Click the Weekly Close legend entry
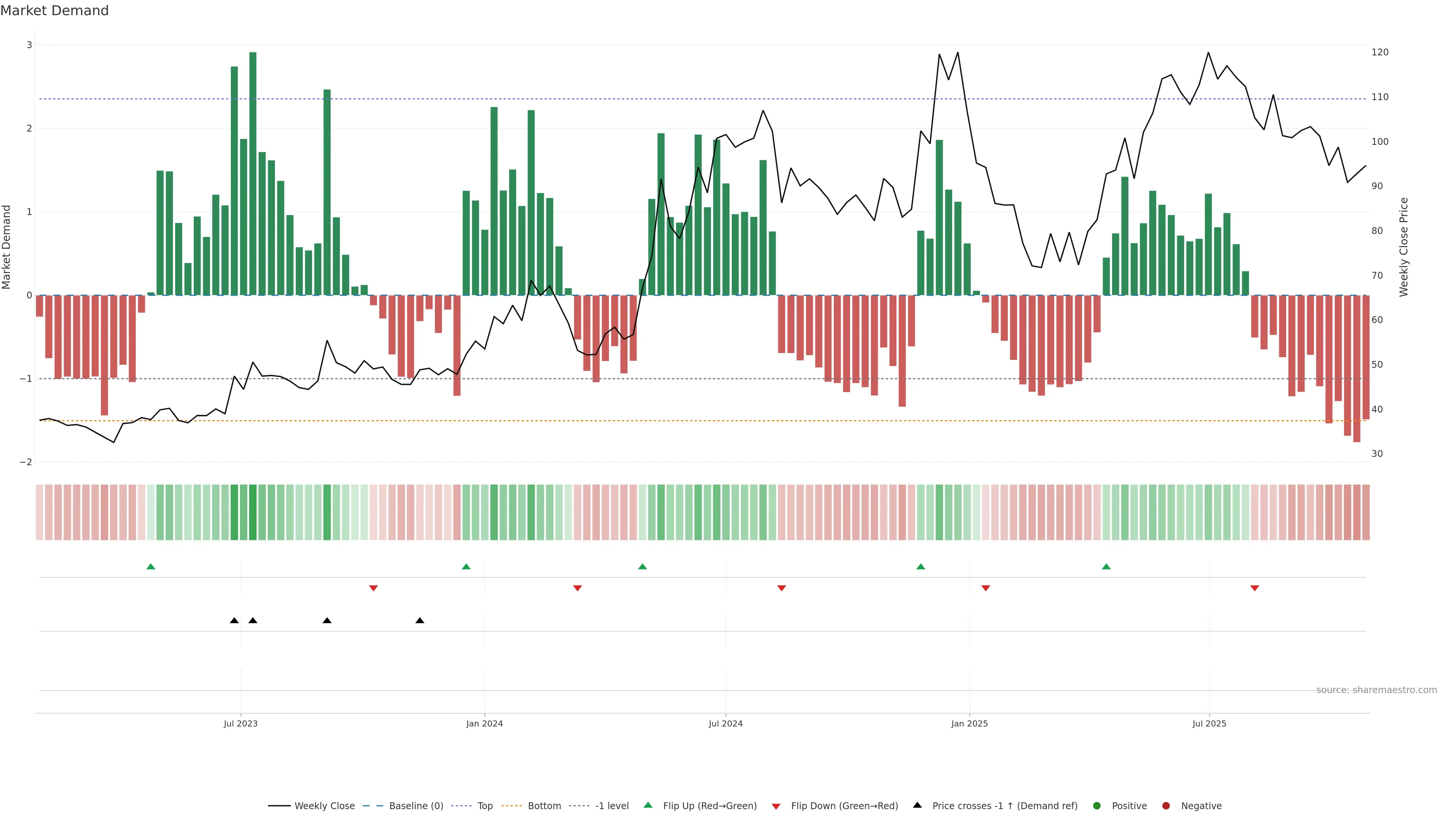 324,806
